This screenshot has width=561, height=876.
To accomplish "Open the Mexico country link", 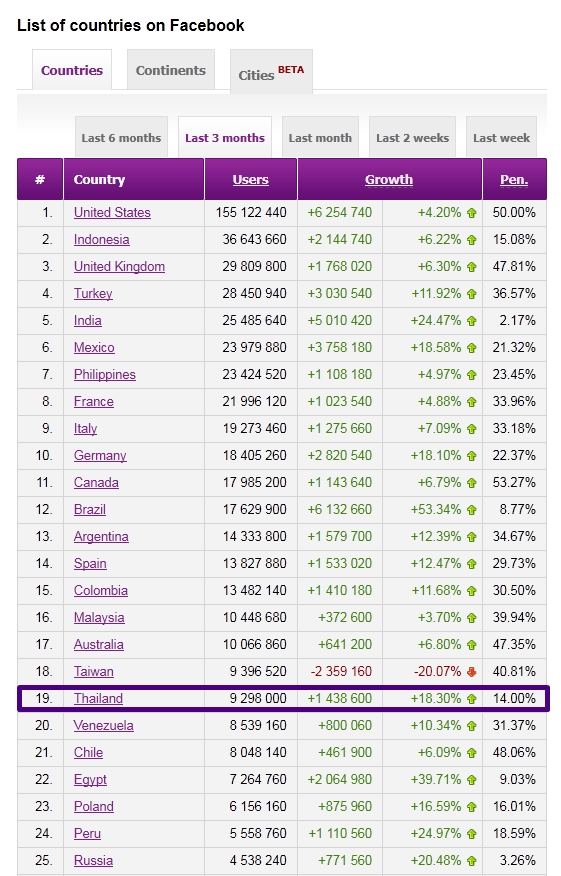I will pos(94,347).
